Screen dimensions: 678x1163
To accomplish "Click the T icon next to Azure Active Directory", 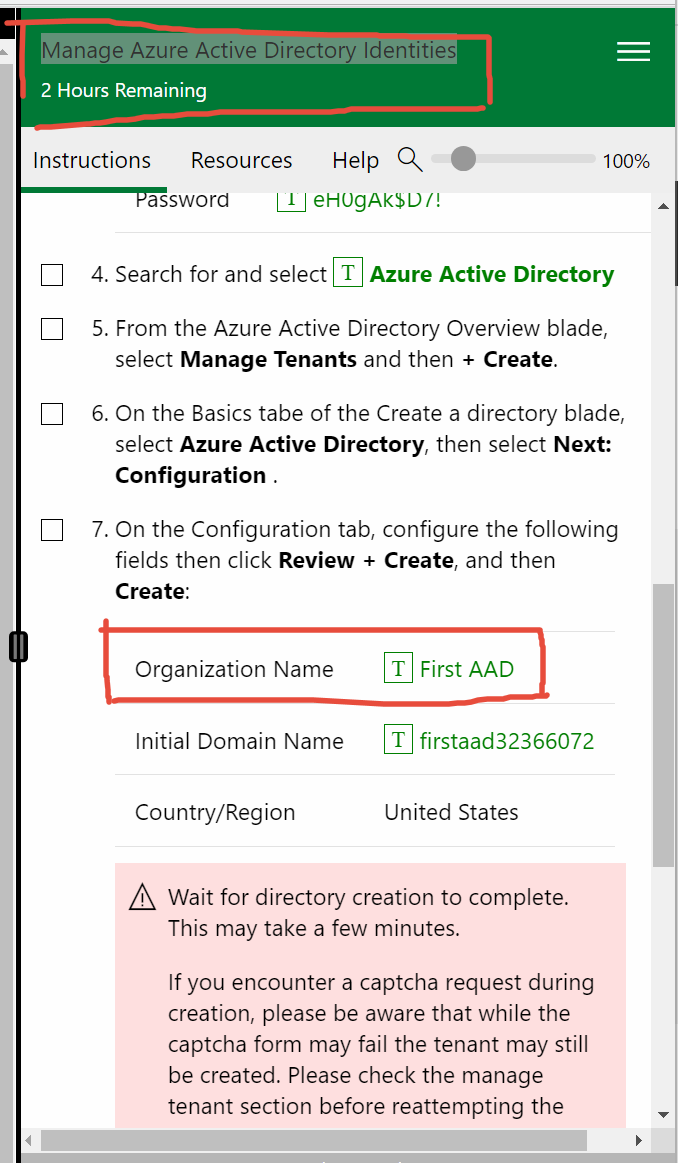I will 346,273.
